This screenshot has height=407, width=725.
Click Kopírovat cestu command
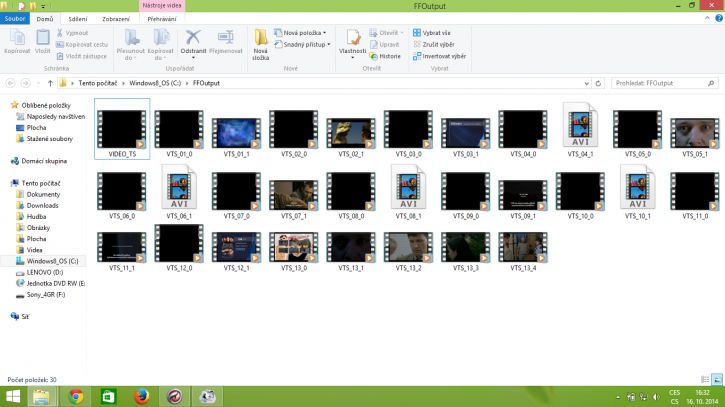(82, 44)
